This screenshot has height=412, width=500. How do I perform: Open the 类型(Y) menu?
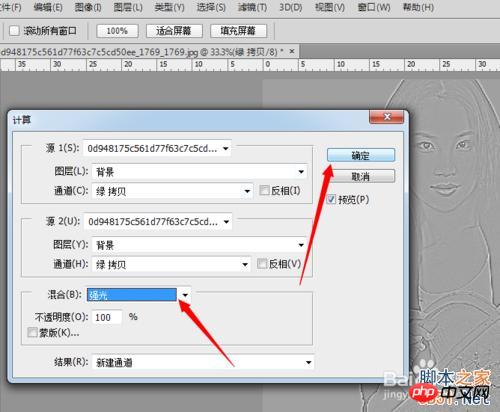pyautogui.click(x=169, y=7)
